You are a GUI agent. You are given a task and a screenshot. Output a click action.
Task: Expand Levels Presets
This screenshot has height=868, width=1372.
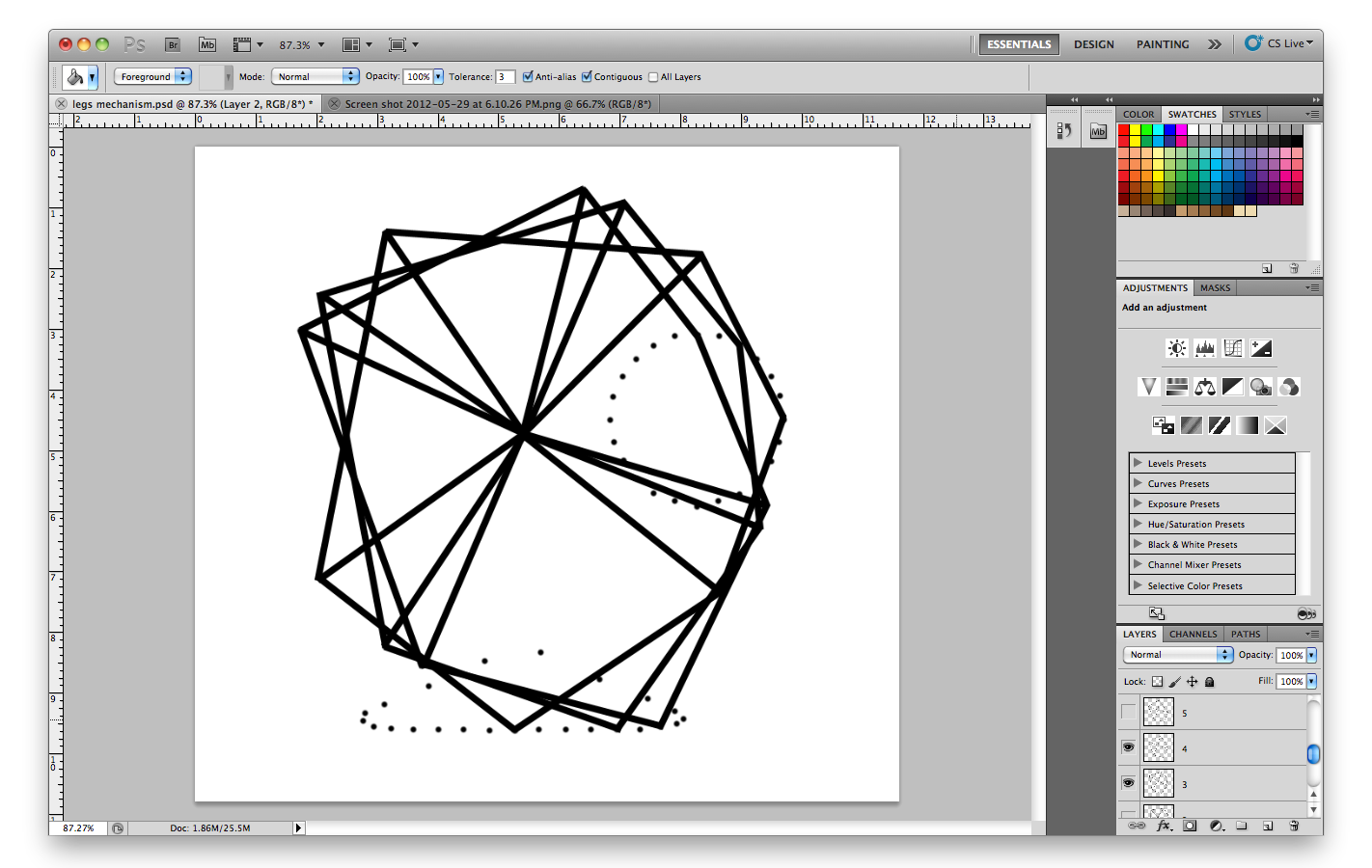(x=1138, y=463)
